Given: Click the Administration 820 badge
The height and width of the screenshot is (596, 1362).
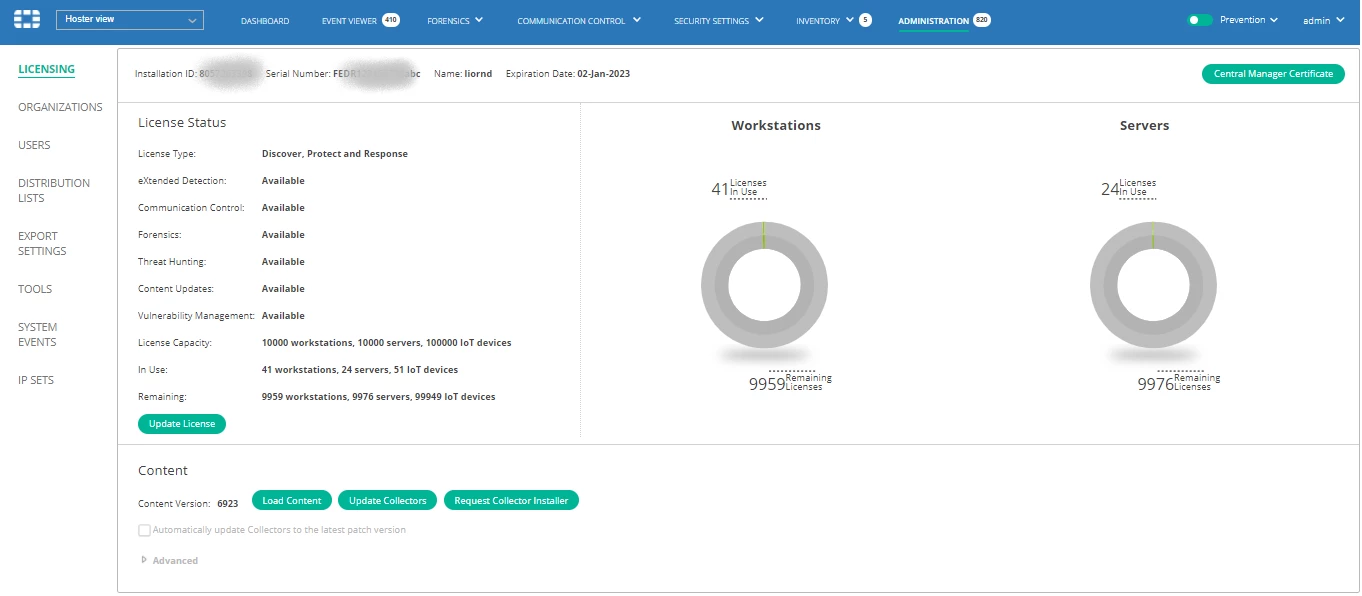Looking at the screenshot, I should [982, 20].
